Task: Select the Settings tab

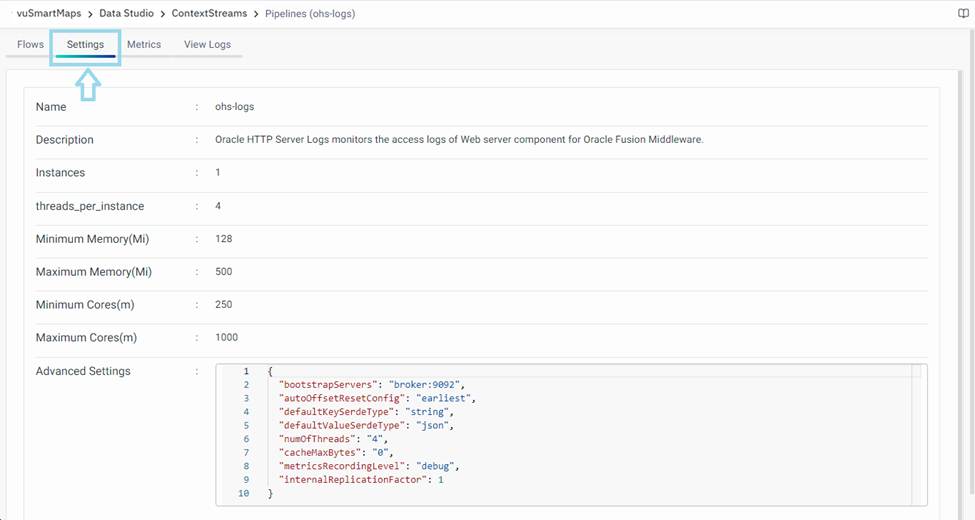Action: tap(85, 45)
